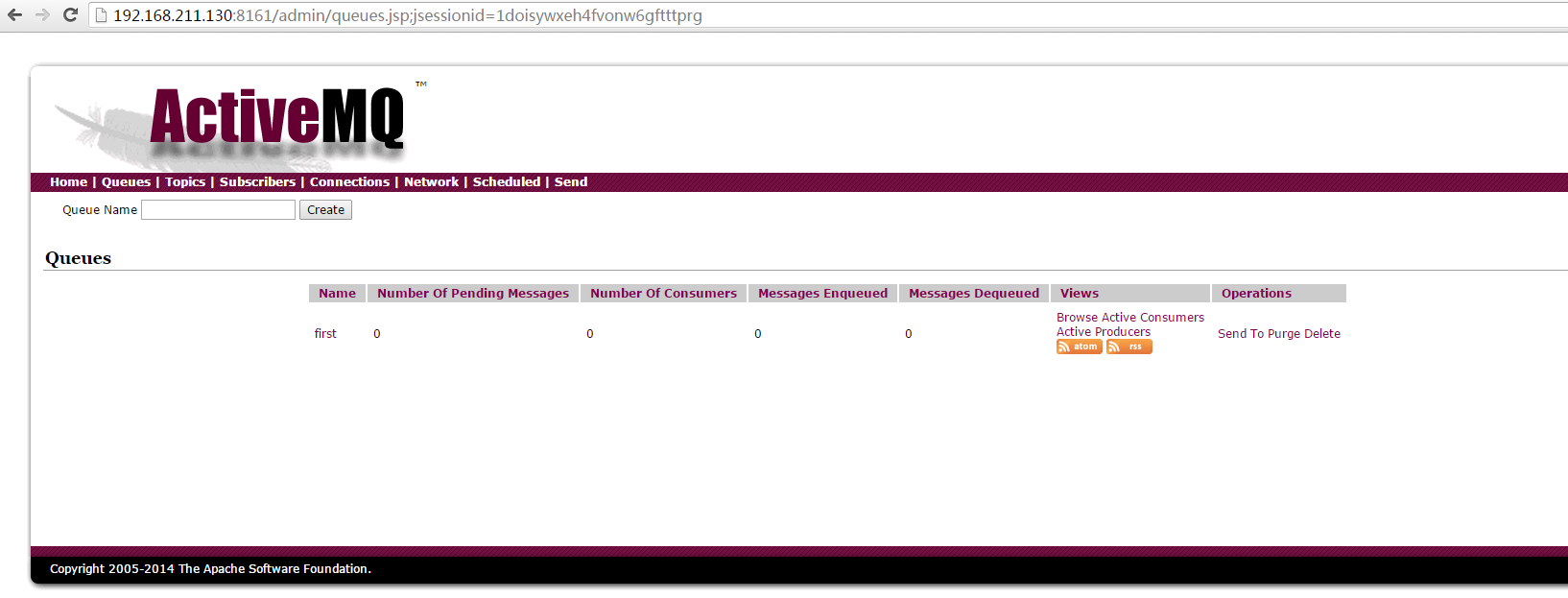Open the Connections menu item
1568x598 pixels.
[349, 181]
